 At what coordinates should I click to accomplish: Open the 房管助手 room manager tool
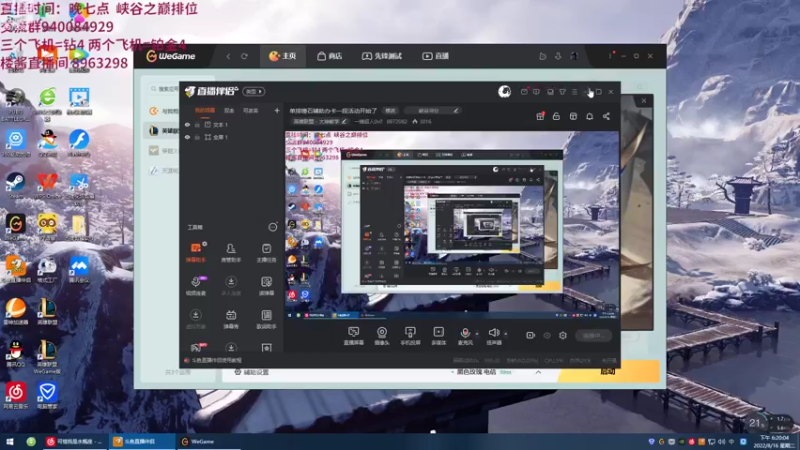(x=231, y=253)
